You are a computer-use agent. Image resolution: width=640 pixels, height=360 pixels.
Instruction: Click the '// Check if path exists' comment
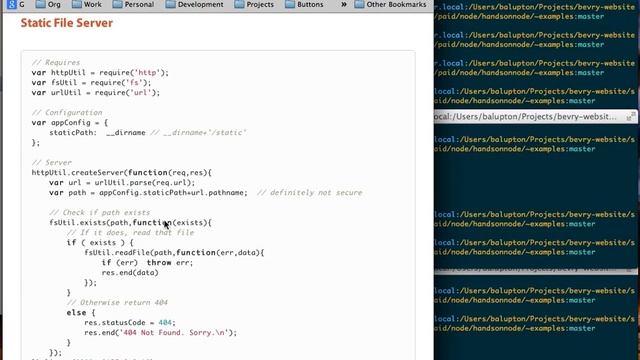[100, 213]
